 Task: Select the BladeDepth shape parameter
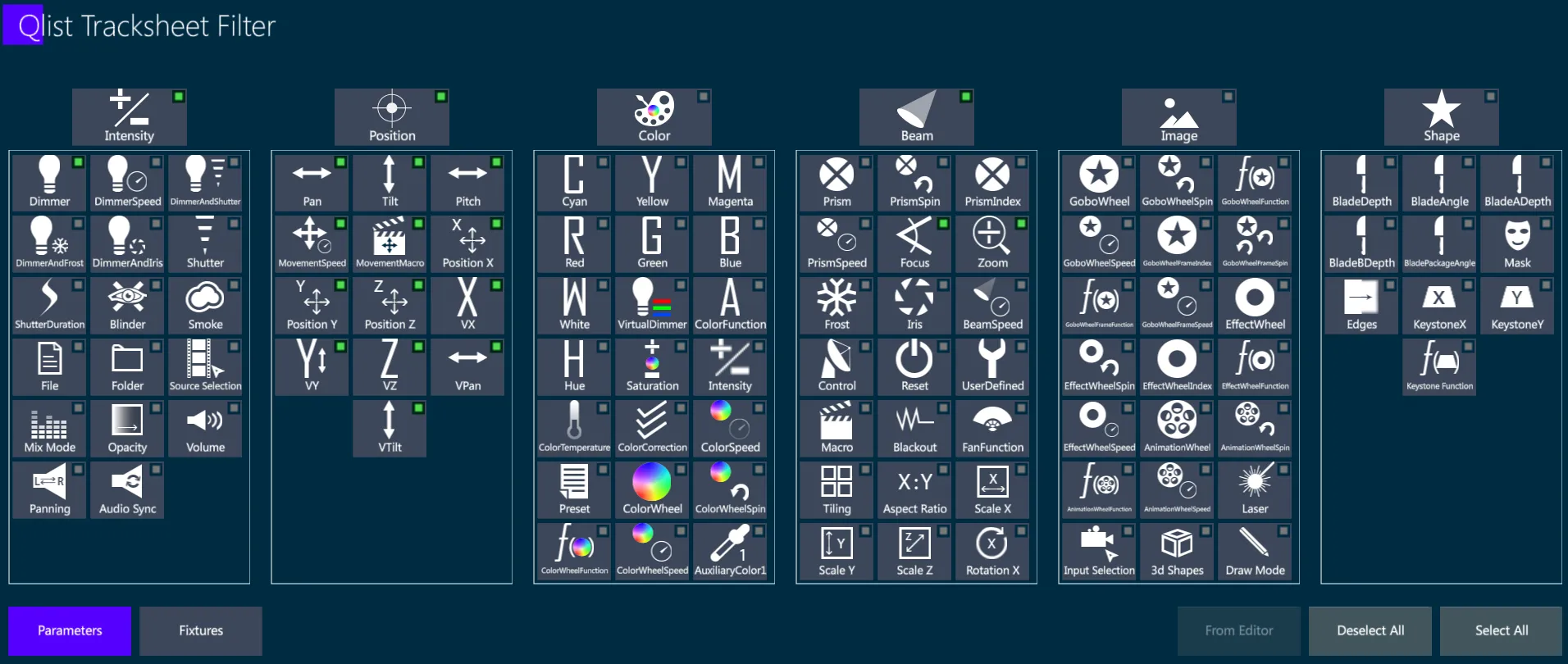point(1361,182)
